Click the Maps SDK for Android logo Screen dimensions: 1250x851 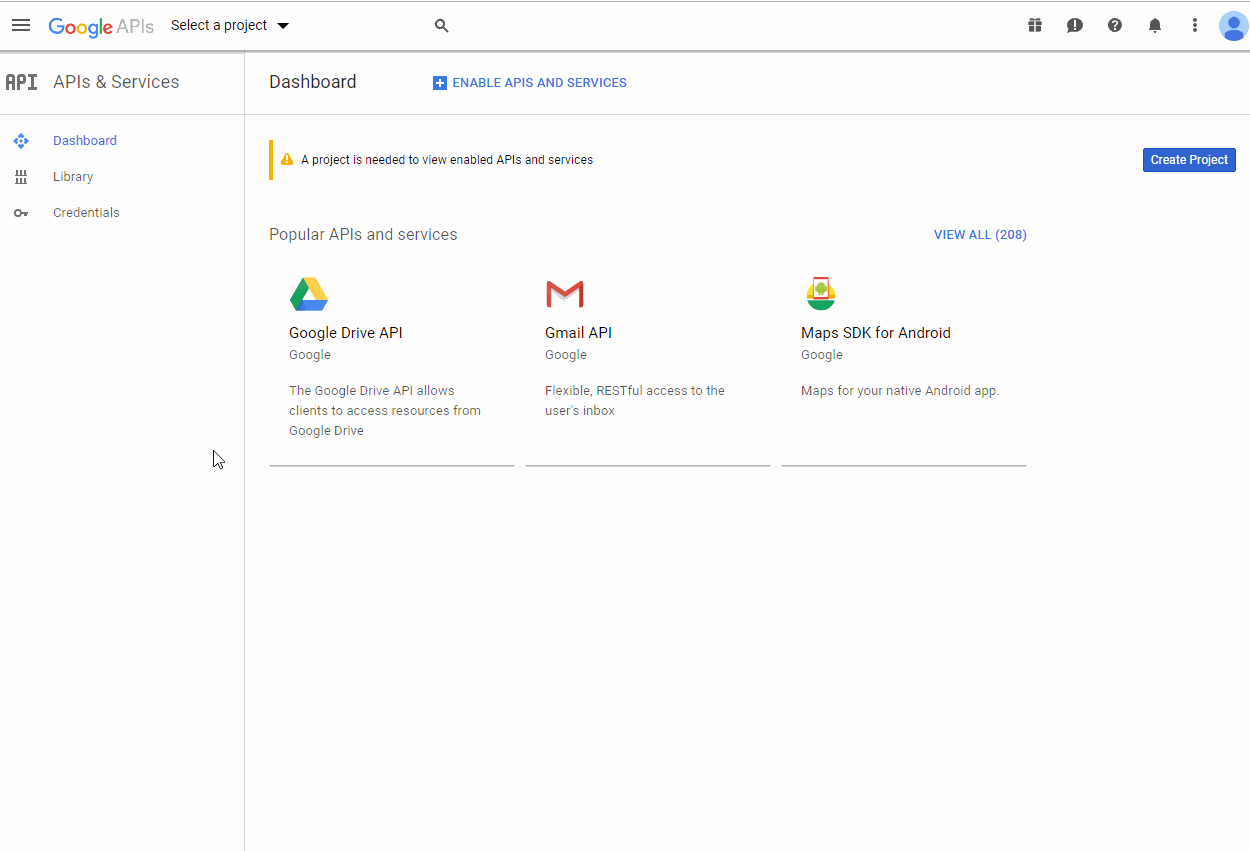(821, 294)
